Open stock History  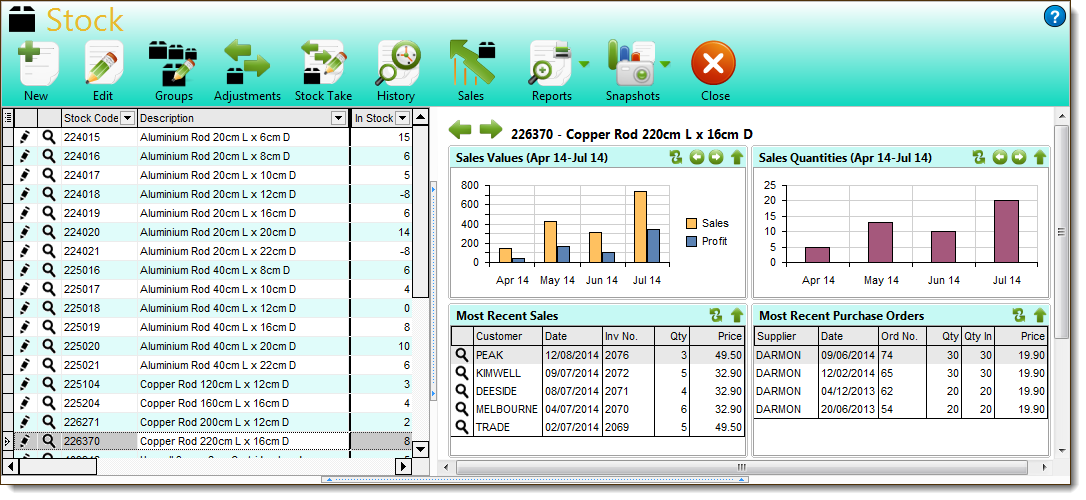(399, 63)
